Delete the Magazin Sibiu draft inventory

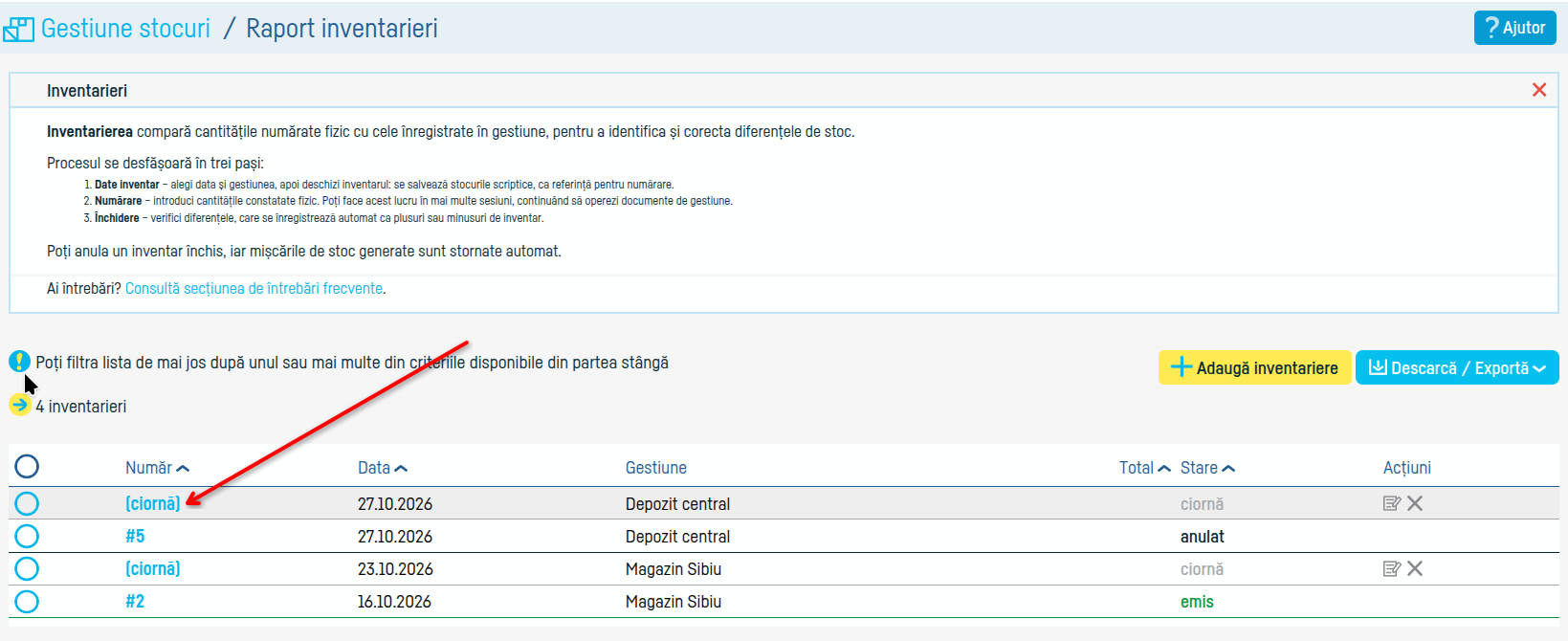click(1415, 568)
